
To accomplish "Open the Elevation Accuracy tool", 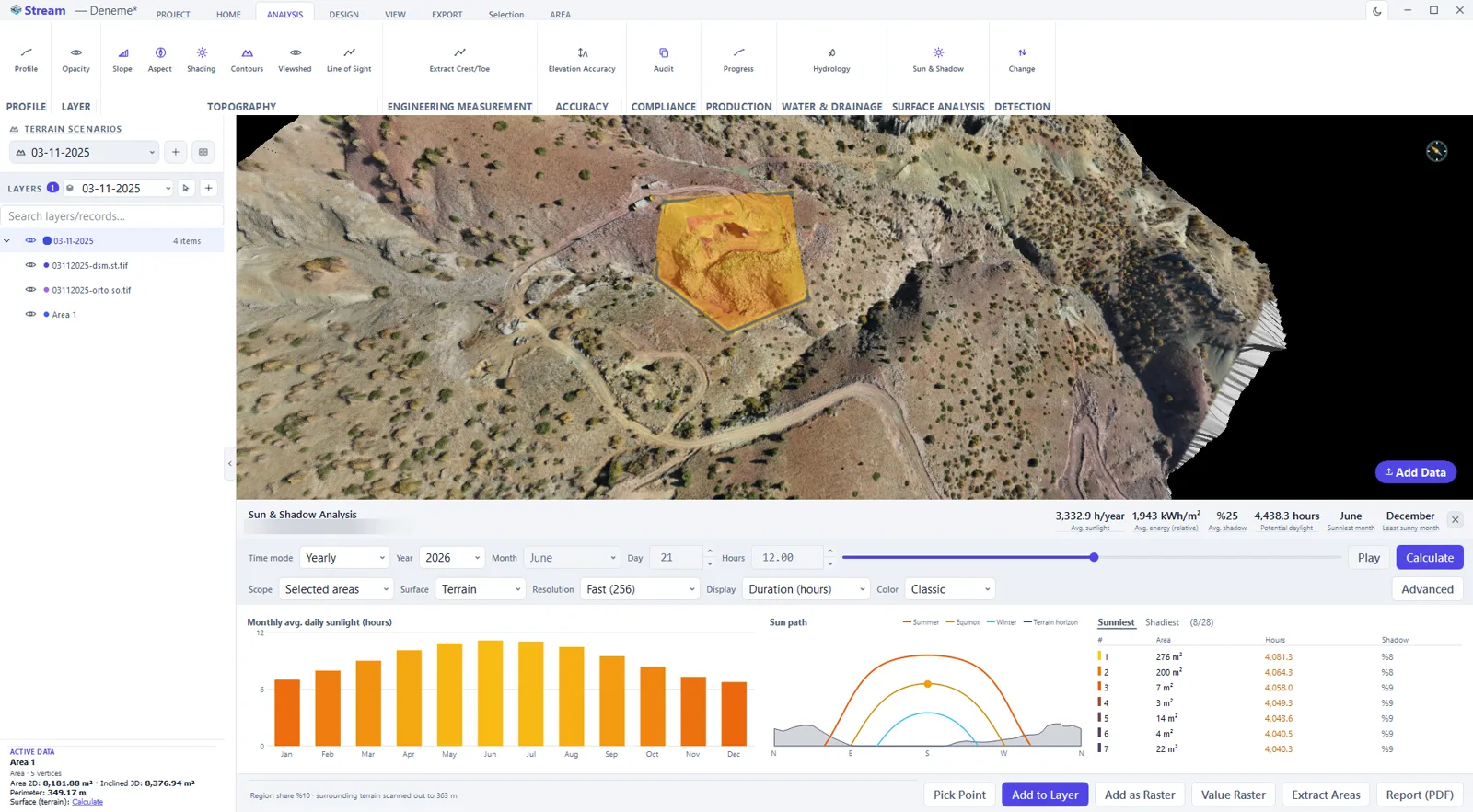I will (x=582, y=59).
